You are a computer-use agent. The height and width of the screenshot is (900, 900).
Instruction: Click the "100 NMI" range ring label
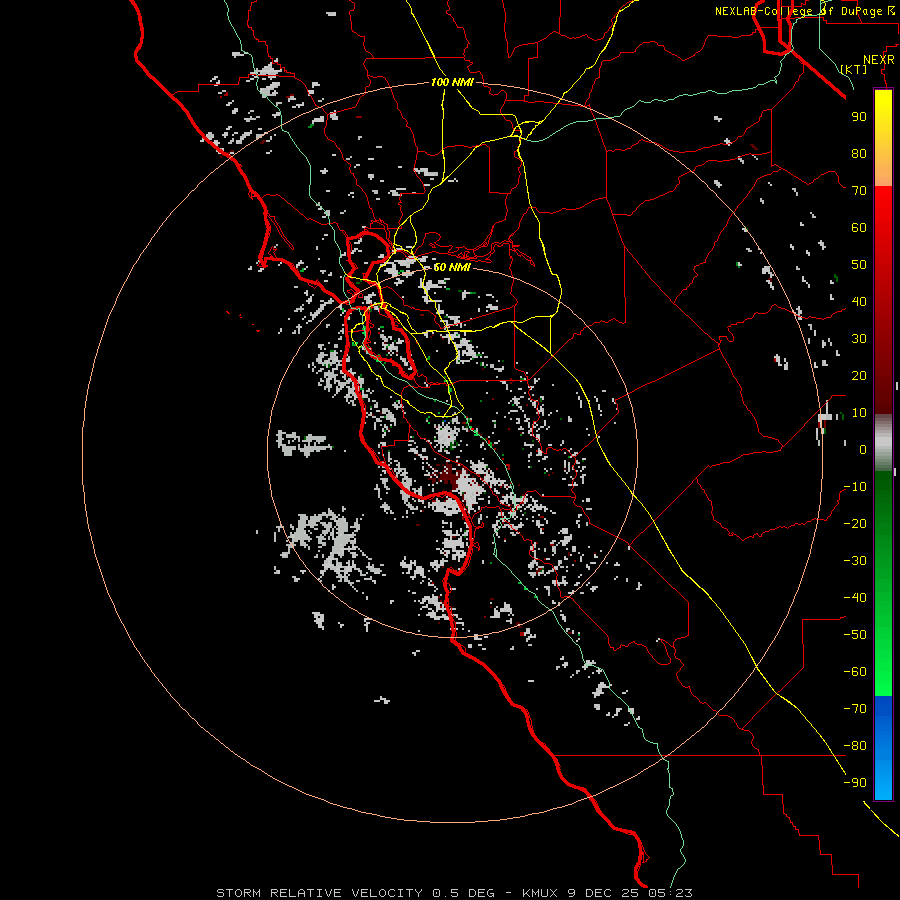452,82
